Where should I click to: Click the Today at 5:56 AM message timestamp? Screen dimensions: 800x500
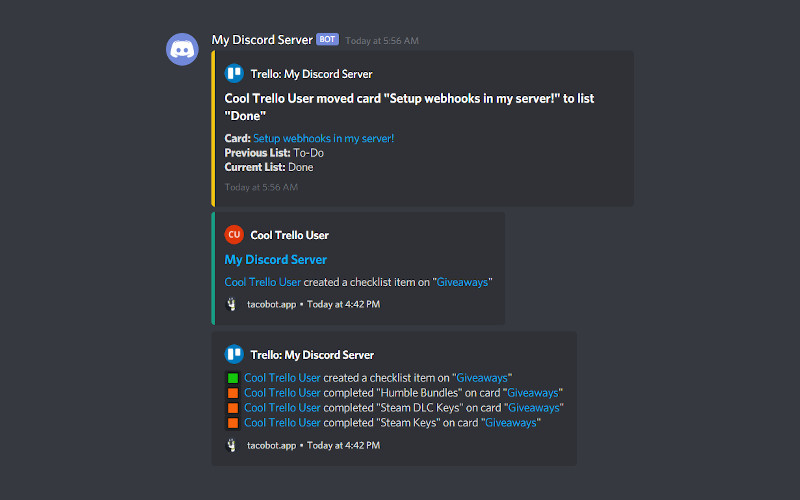(x=382, y=41)
